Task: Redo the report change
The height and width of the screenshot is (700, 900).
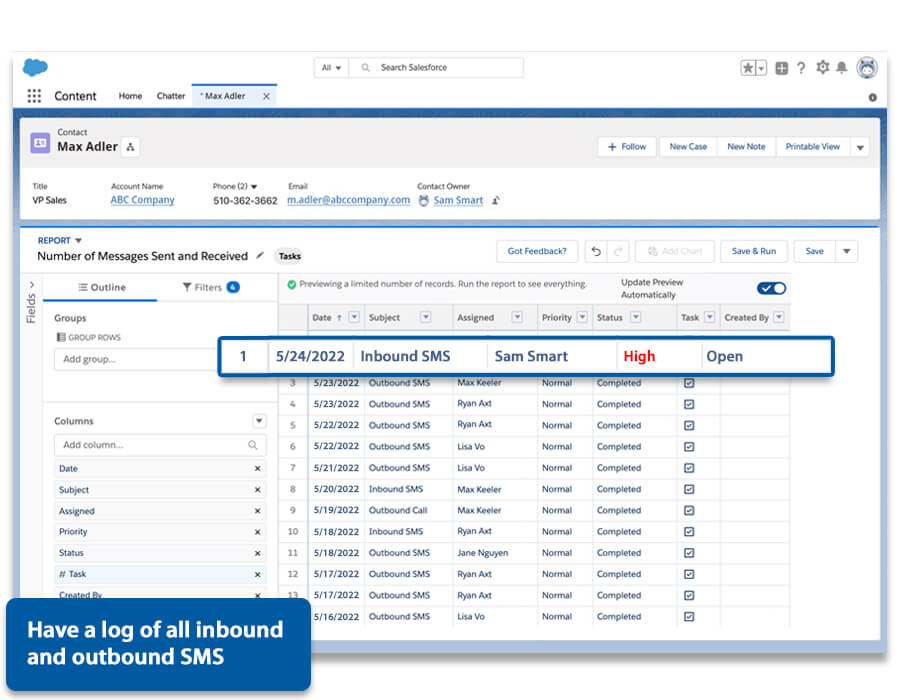Action: 618,251
